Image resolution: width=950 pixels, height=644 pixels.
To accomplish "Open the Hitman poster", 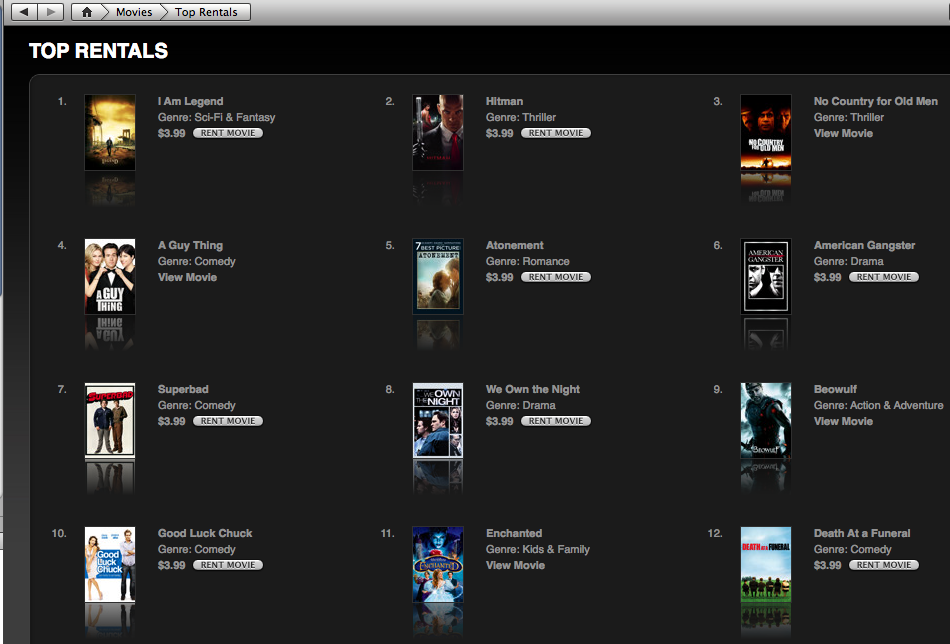I will (x=437, y=132).
